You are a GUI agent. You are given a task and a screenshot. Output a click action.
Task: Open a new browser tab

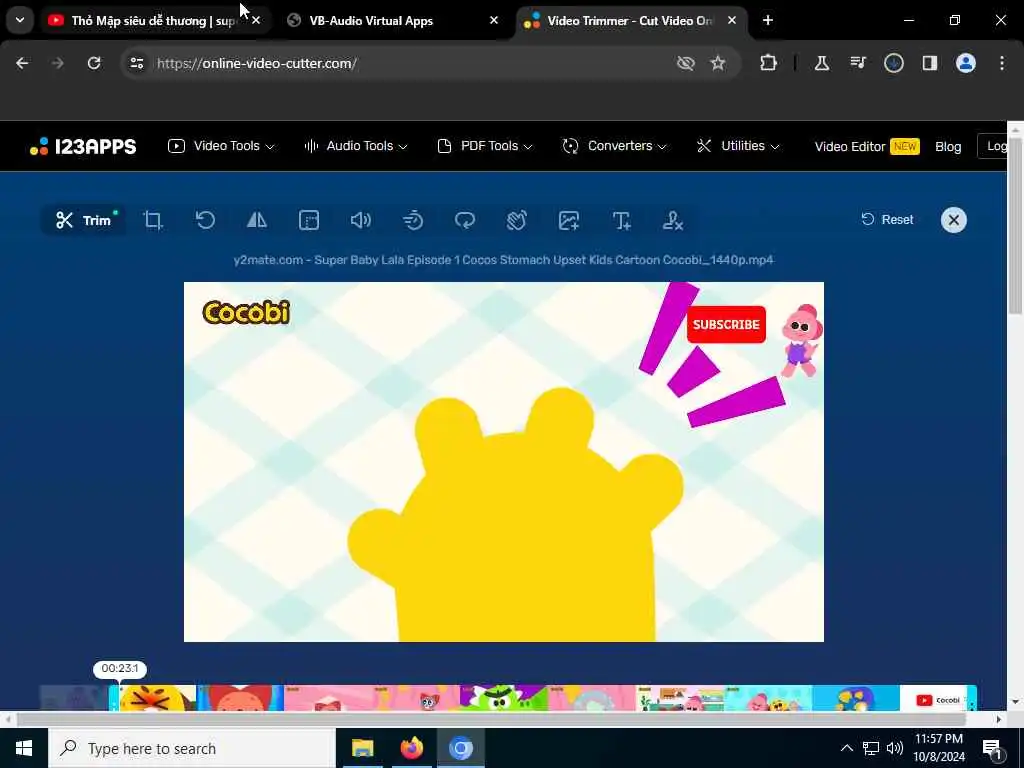point(768,20)
